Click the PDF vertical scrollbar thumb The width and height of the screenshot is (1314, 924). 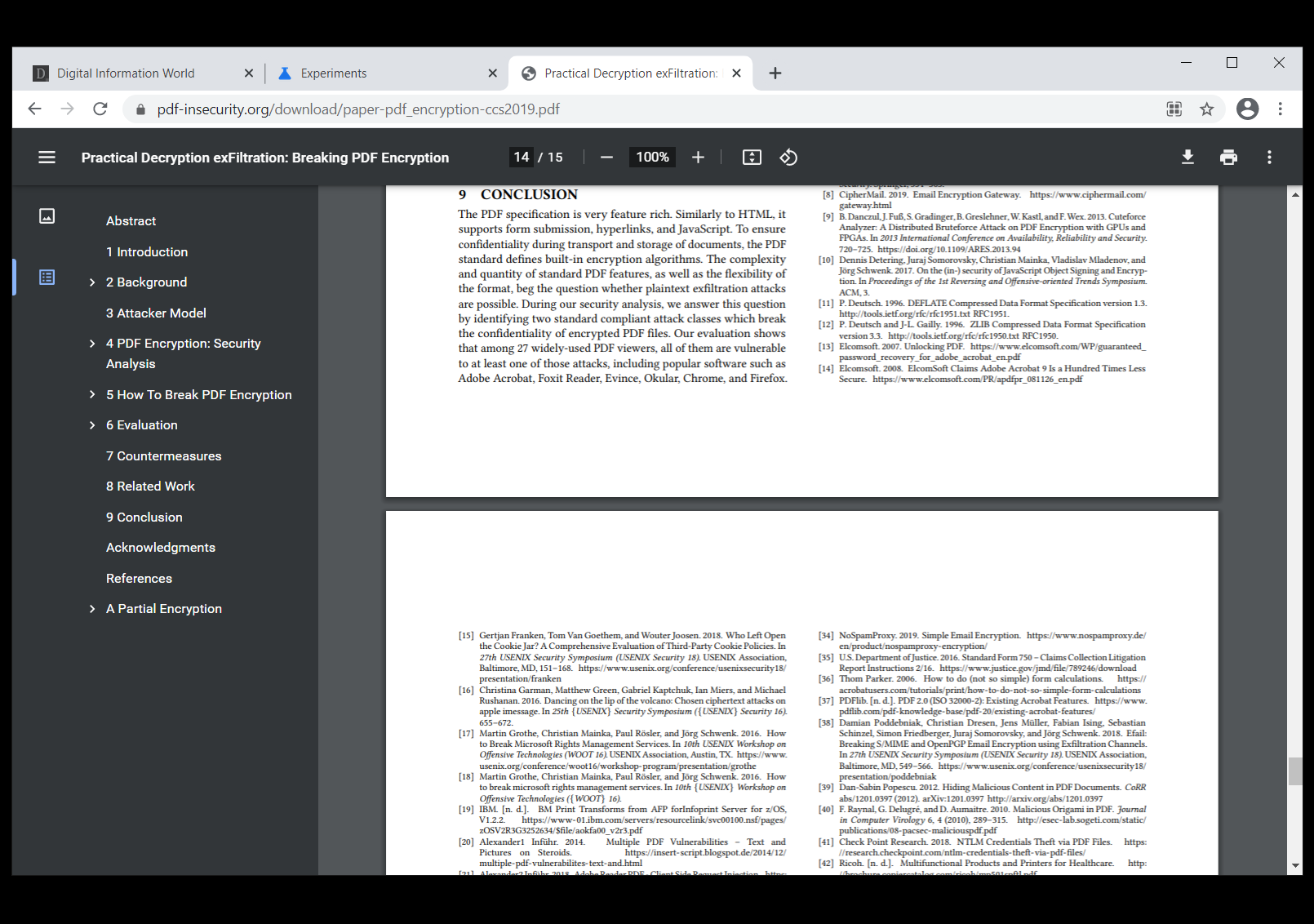tap(1295, 771)
